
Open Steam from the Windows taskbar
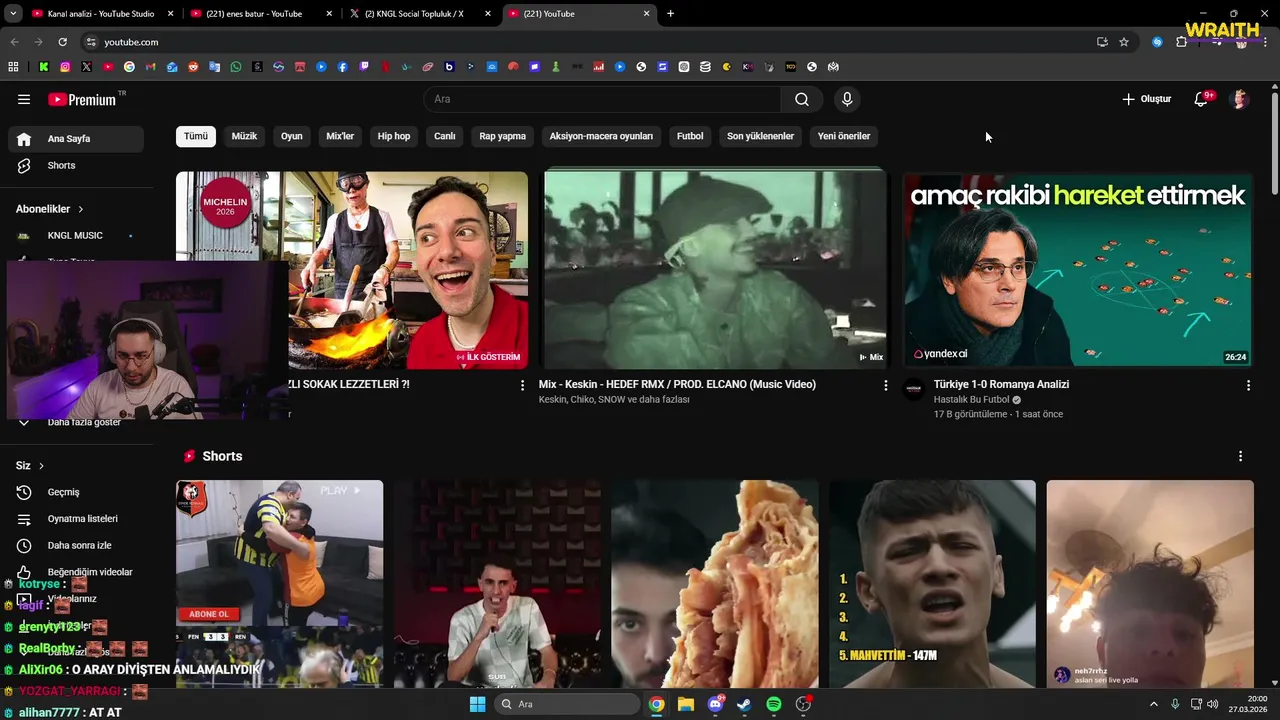744,704
